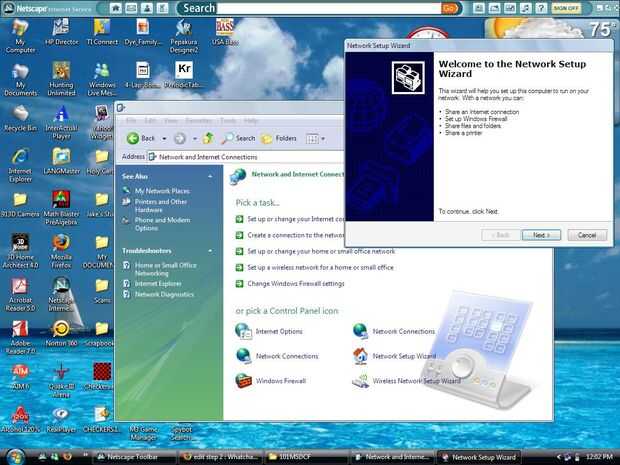Expand hidden system tray icons chevron

(559, 457)
